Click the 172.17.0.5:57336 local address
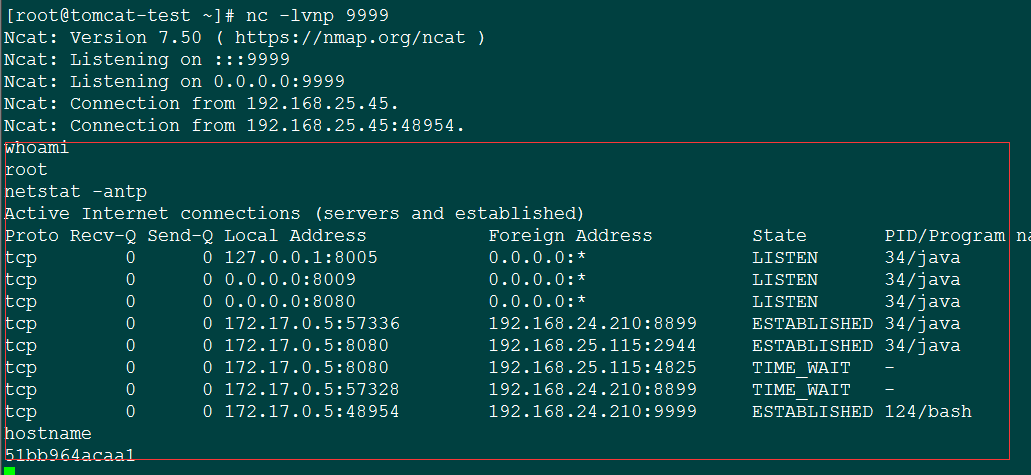This screenshot has width=1031, height=475. (312, 324)
